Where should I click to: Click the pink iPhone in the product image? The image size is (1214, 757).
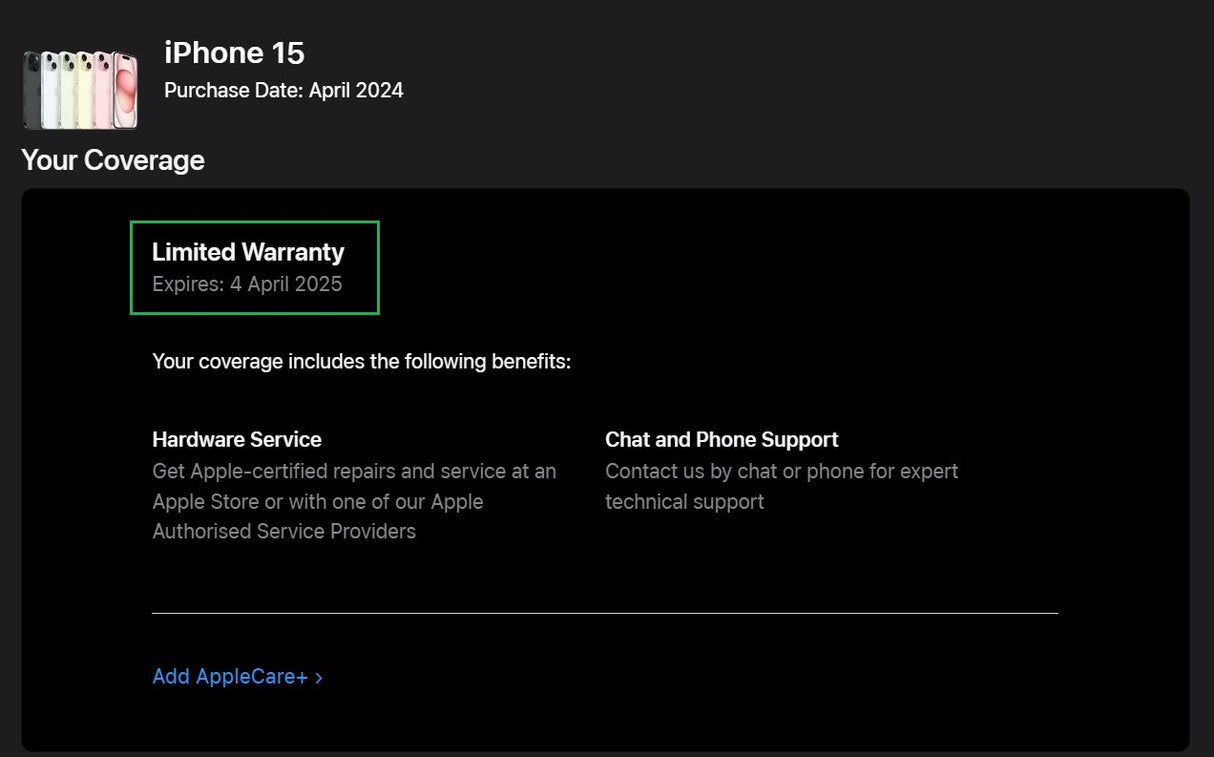click(124, 91)
